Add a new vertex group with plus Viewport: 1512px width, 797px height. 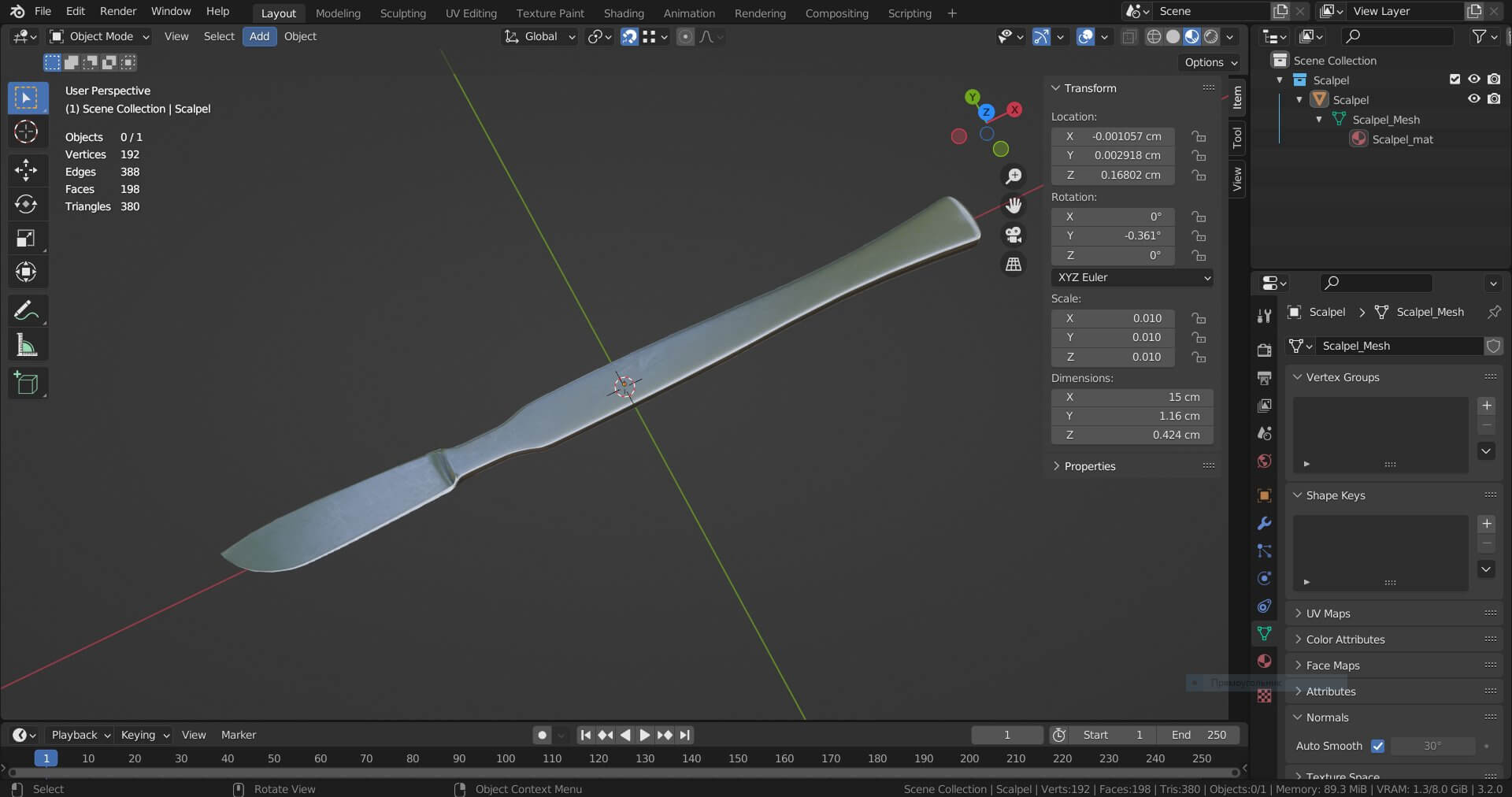1487,406
